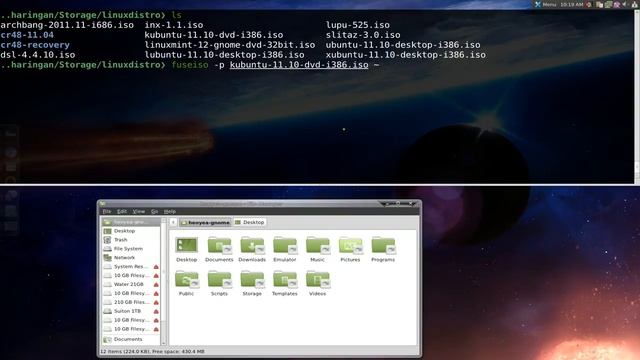This screenshot has height=360, width=640.
Task: Open the Emulator folder icon
Action: click(284, 245)
